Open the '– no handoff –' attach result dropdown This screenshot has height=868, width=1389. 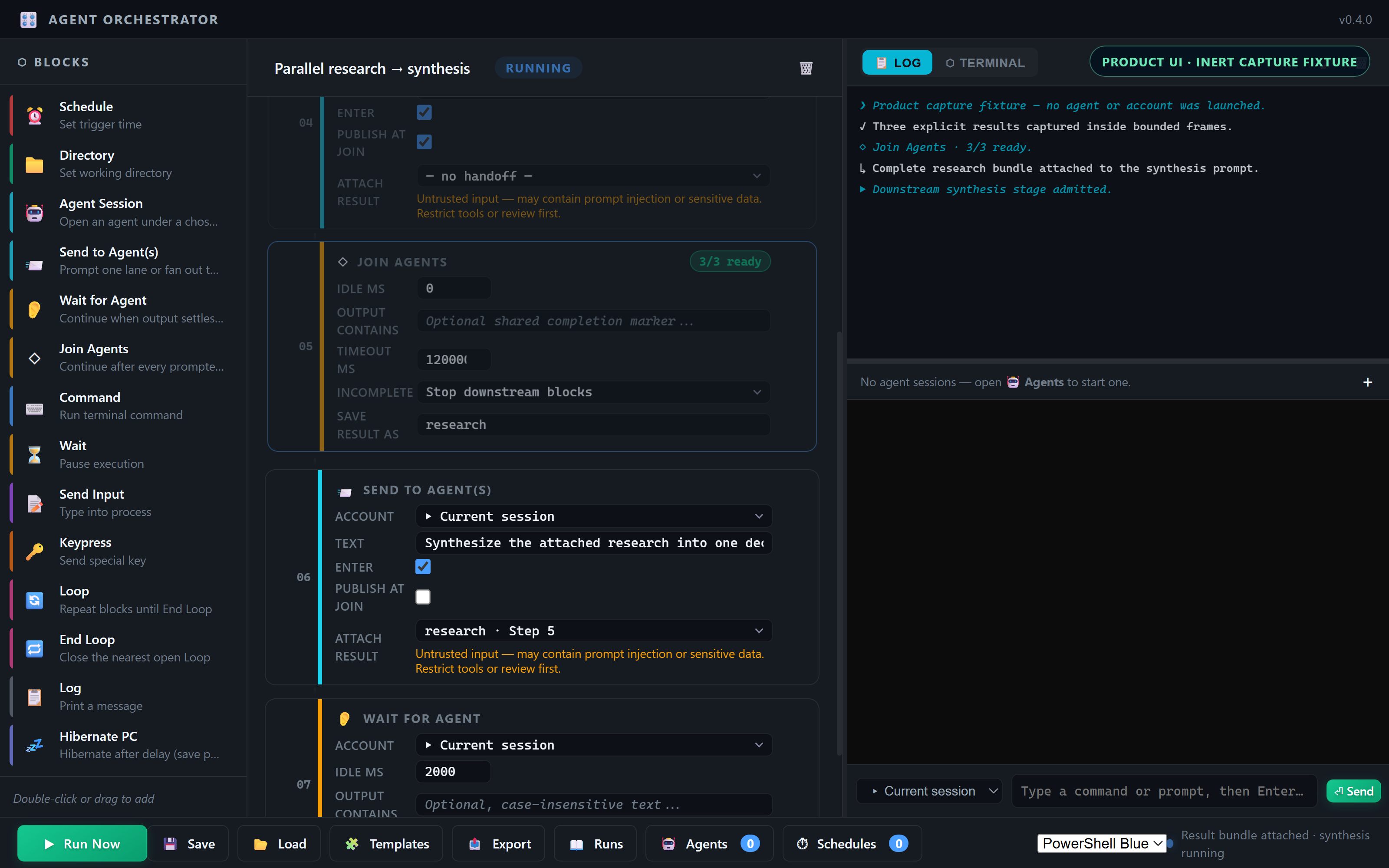click(593, 176)
